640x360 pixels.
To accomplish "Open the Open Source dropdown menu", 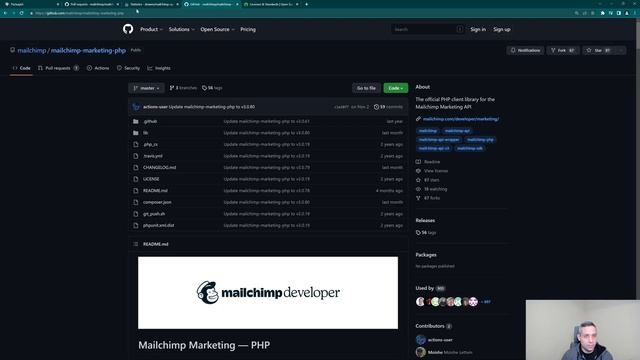I will (x=218, y=29).
